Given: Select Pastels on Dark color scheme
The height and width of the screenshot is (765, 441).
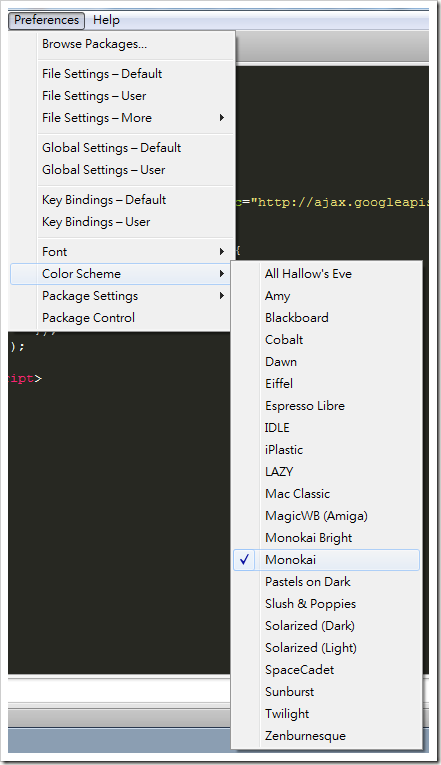Looking at the screenshot, I should pyautogui.click(x=326, y=582).
